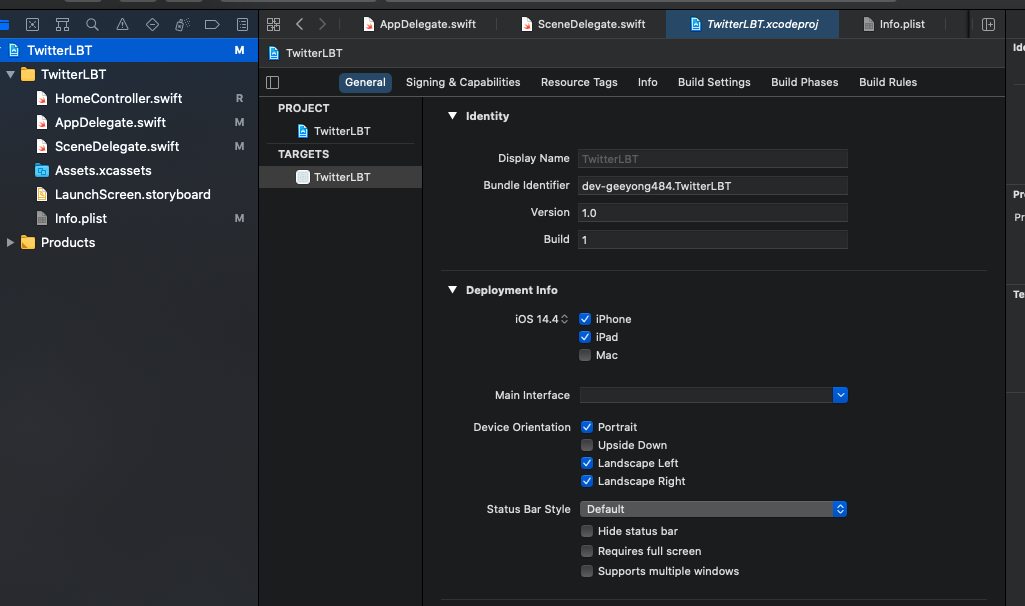
Task: Switch to the SceneDelegate.swift editor tab
Action: coord(583,24)
